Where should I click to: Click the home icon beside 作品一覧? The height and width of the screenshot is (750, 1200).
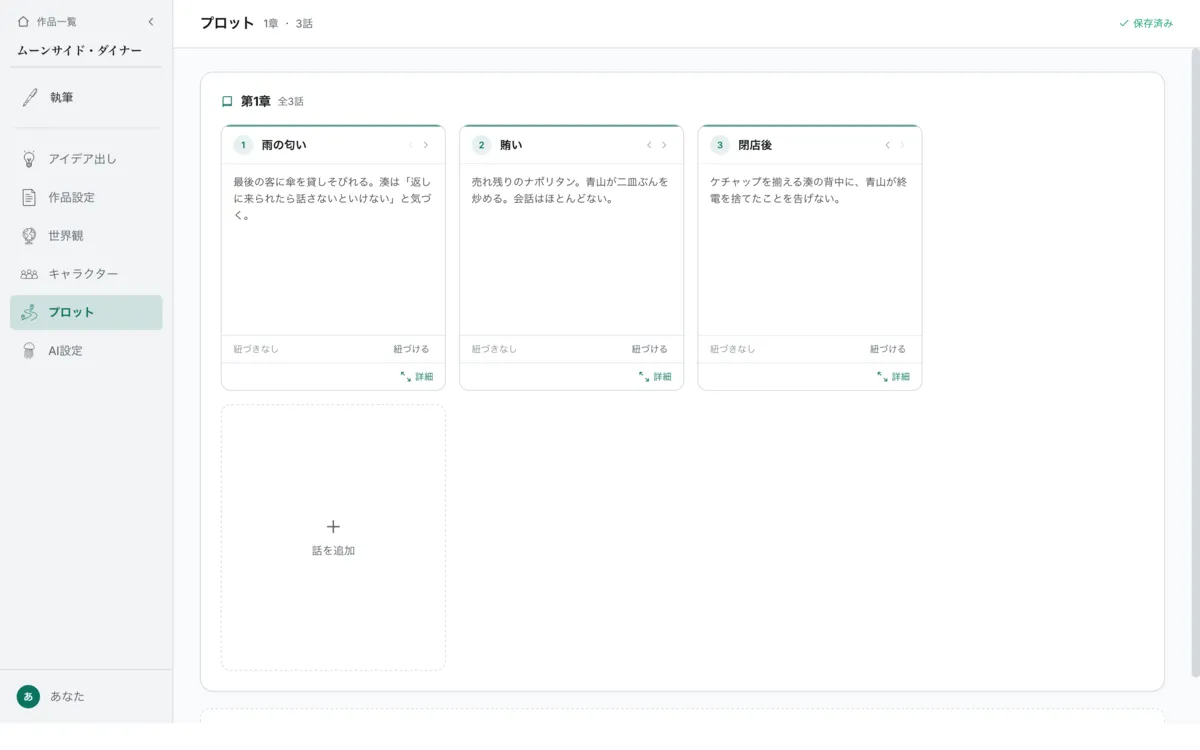tap(23, 21)
